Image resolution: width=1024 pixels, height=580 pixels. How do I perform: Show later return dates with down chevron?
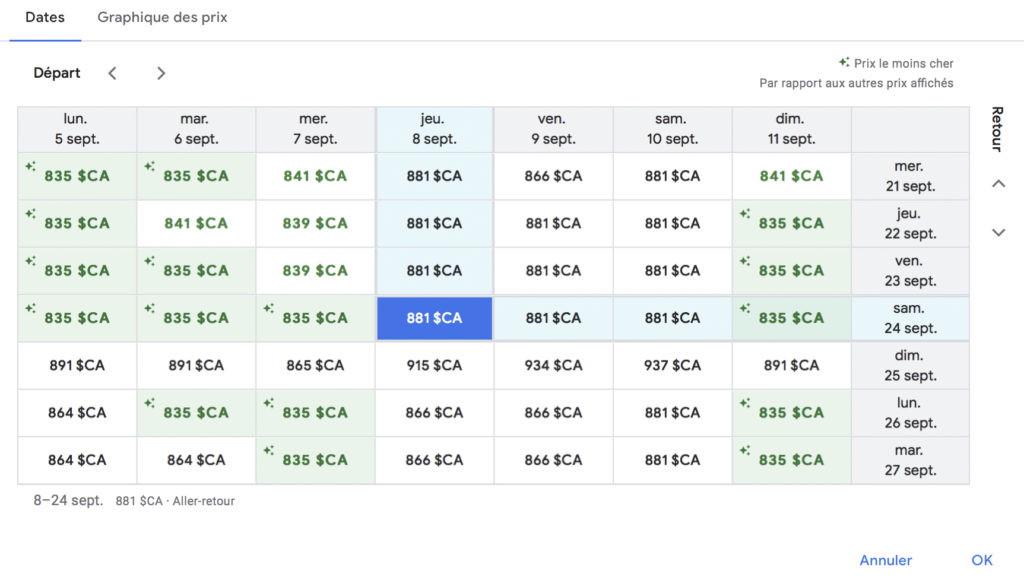pos(997,232)
